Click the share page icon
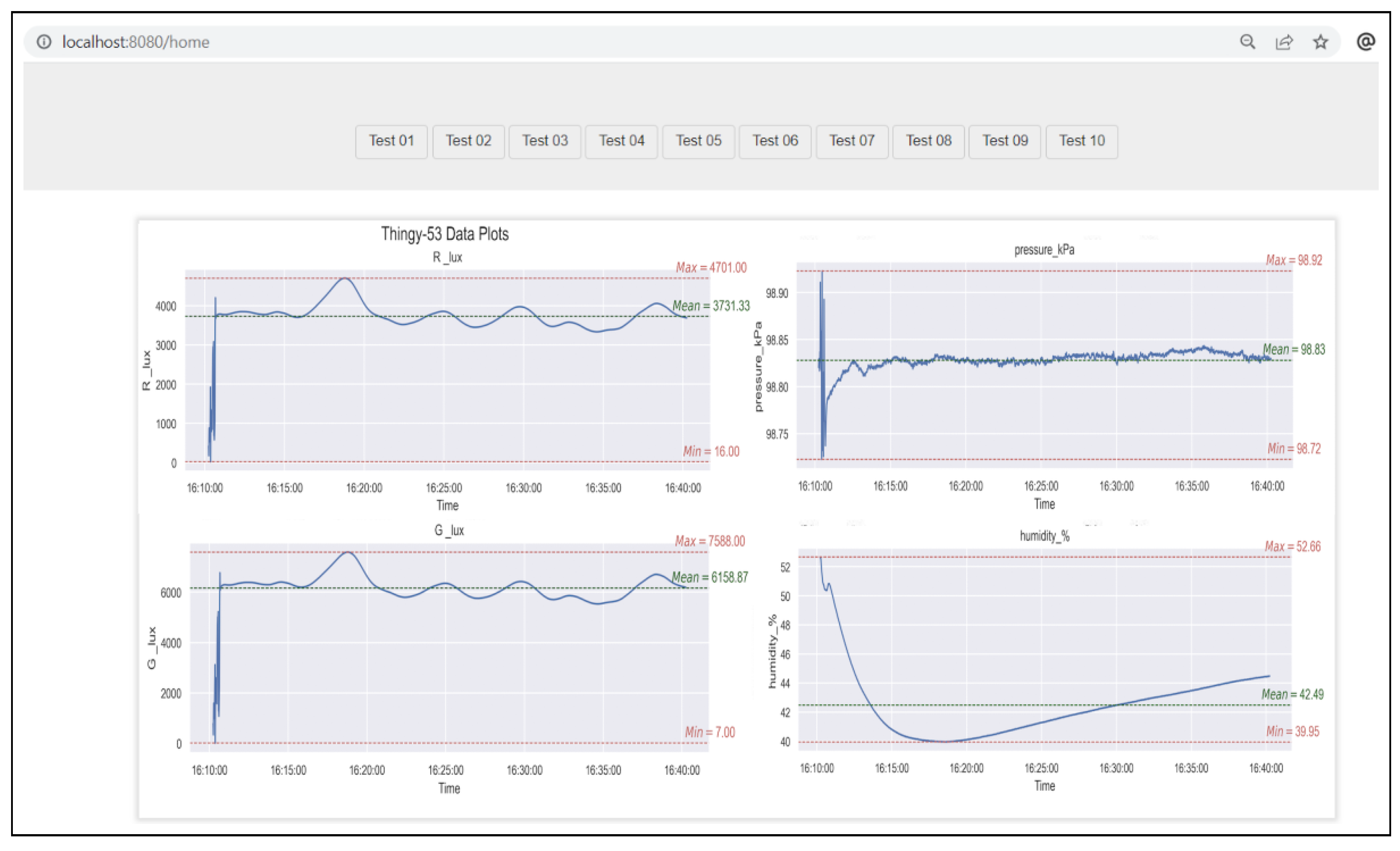 (1284, 42)
